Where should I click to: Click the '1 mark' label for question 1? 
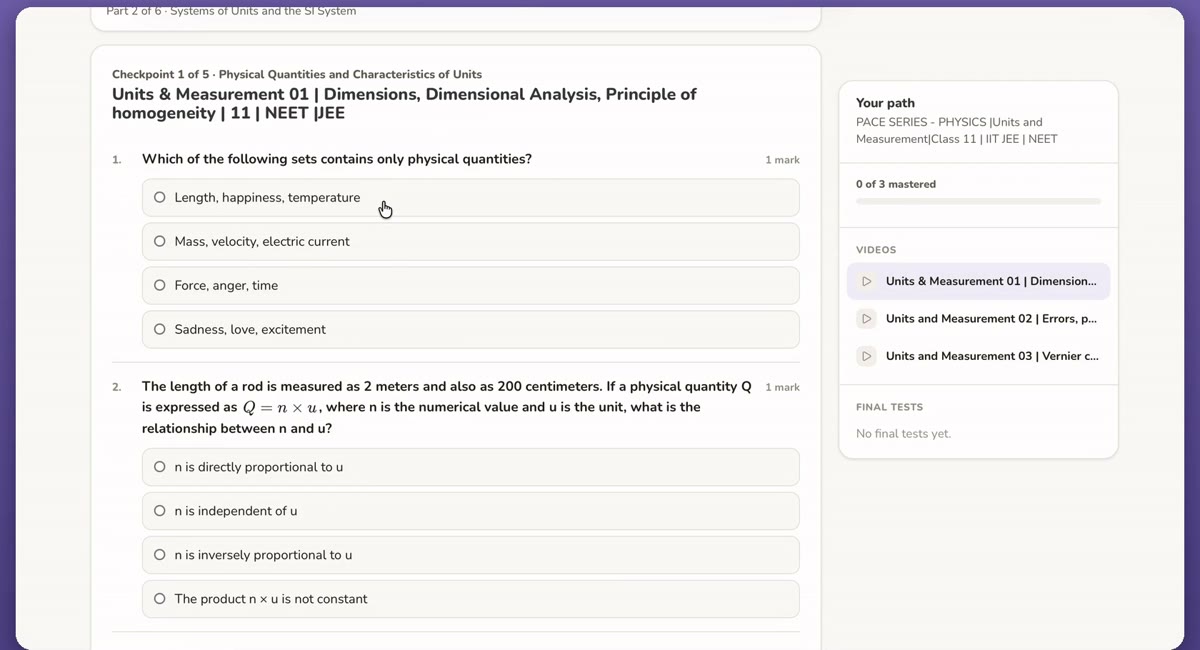coord(782,160)
